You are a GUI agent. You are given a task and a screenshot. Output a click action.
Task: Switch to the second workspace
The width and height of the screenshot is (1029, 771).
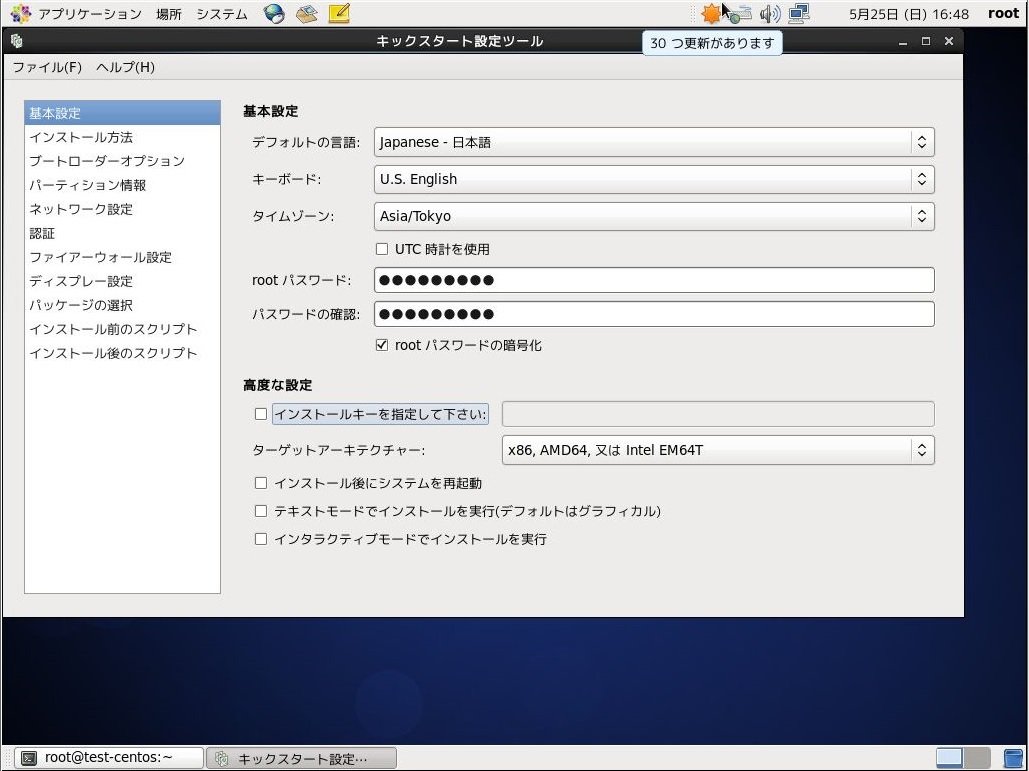pos(977,758)
